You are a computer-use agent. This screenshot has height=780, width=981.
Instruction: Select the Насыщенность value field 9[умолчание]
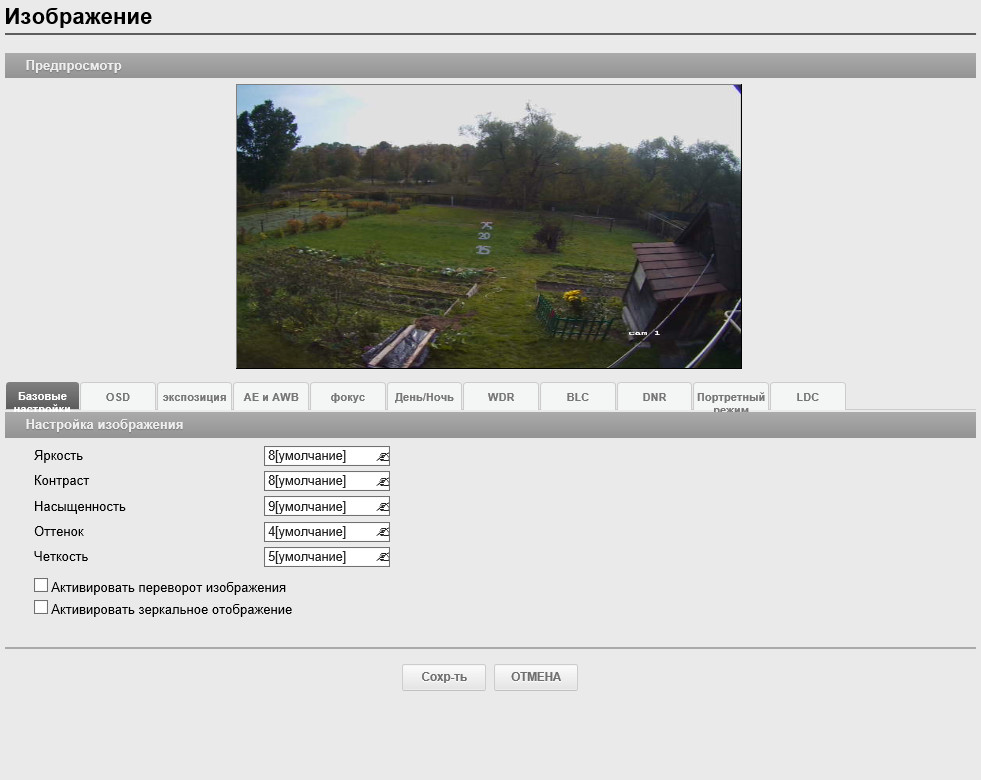pos(327,507)
